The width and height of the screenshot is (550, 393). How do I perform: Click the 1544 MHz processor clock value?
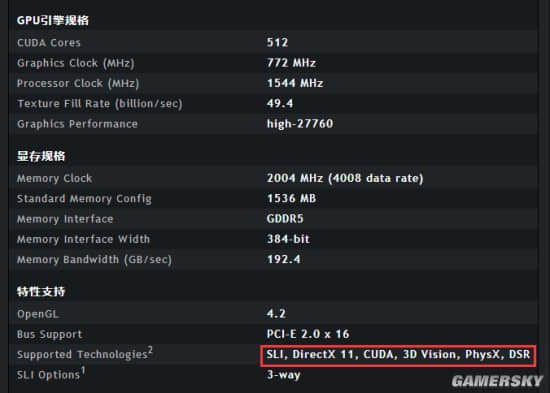pyautogui.click(x=295, y=83)
